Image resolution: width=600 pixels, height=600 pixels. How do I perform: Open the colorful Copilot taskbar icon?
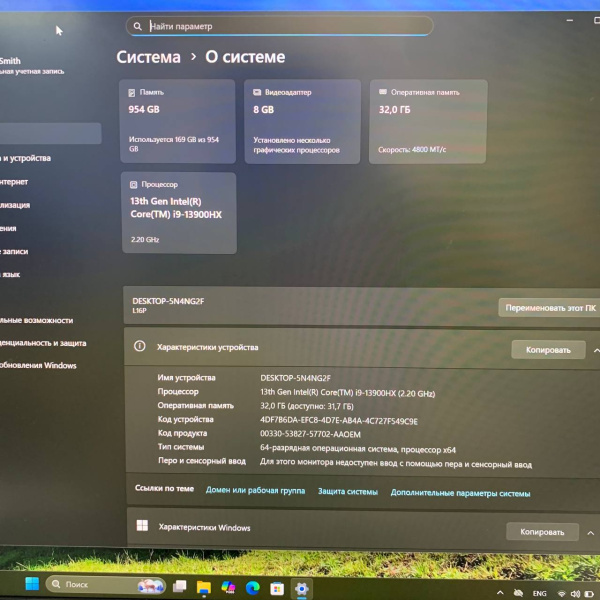(x=228, y=587)
